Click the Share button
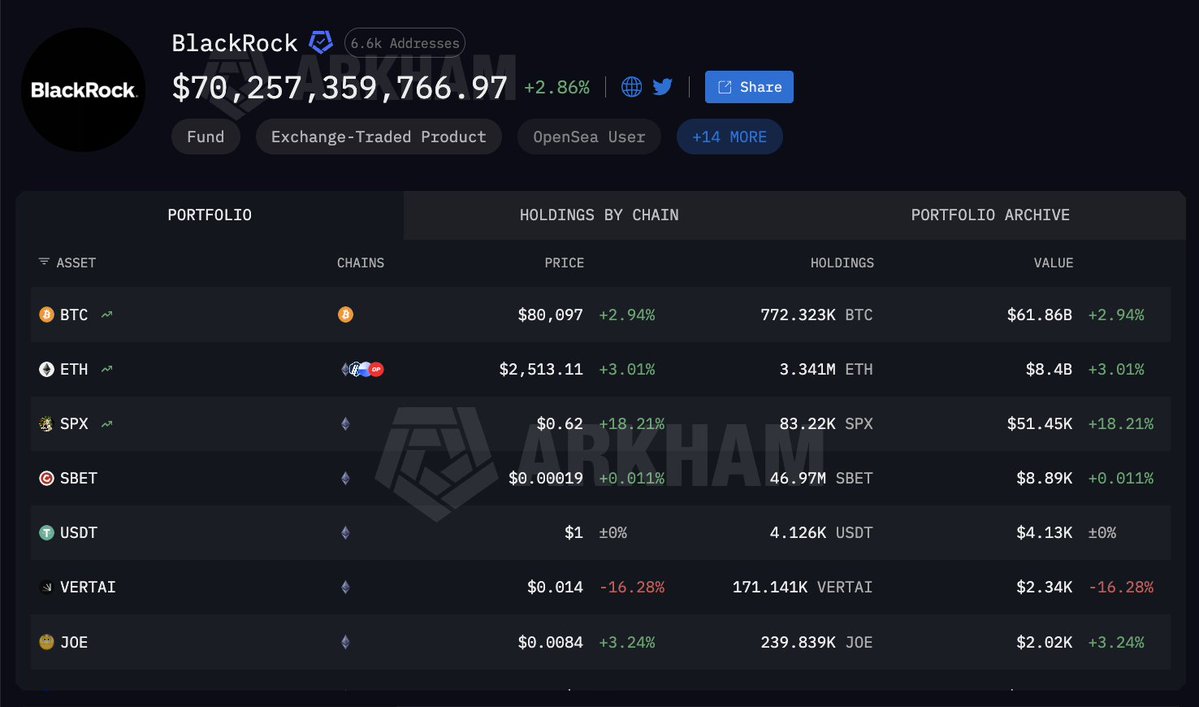This screenshot has width=1199, height=707. click(749, 87)
